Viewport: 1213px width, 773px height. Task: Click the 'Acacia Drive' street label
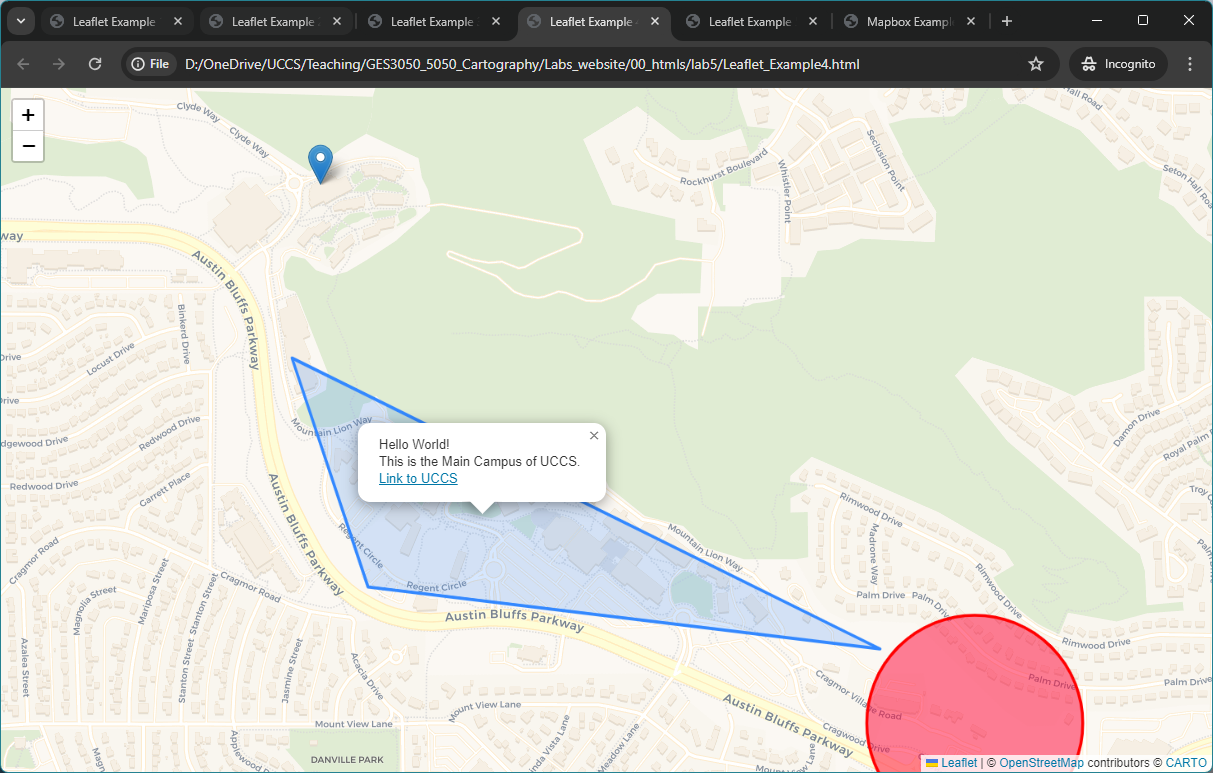pyautogui.click(x=366, y=676)
